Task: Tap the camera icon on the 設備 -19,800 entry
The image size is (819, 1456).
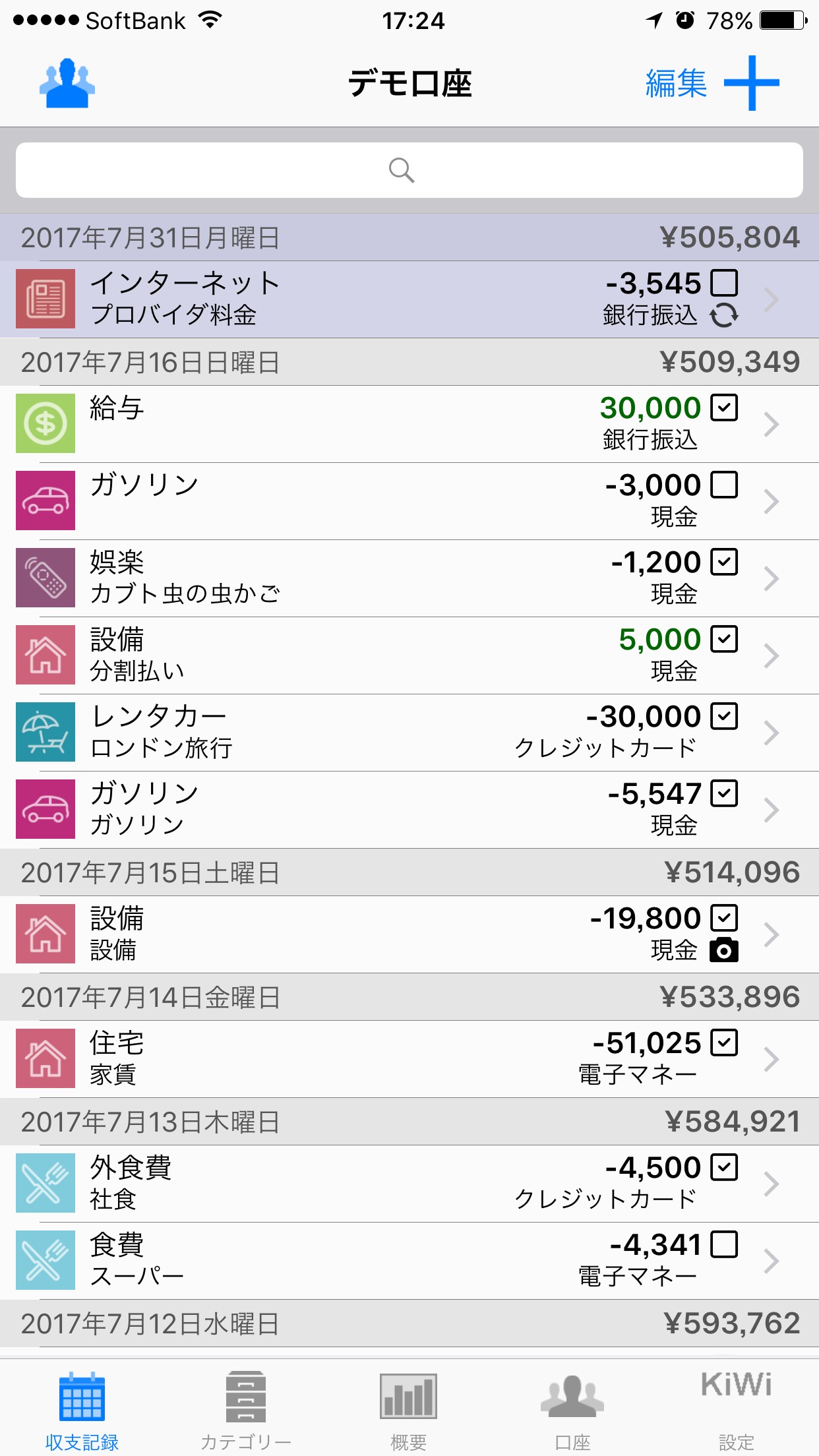Action: [x=724, y=950]
